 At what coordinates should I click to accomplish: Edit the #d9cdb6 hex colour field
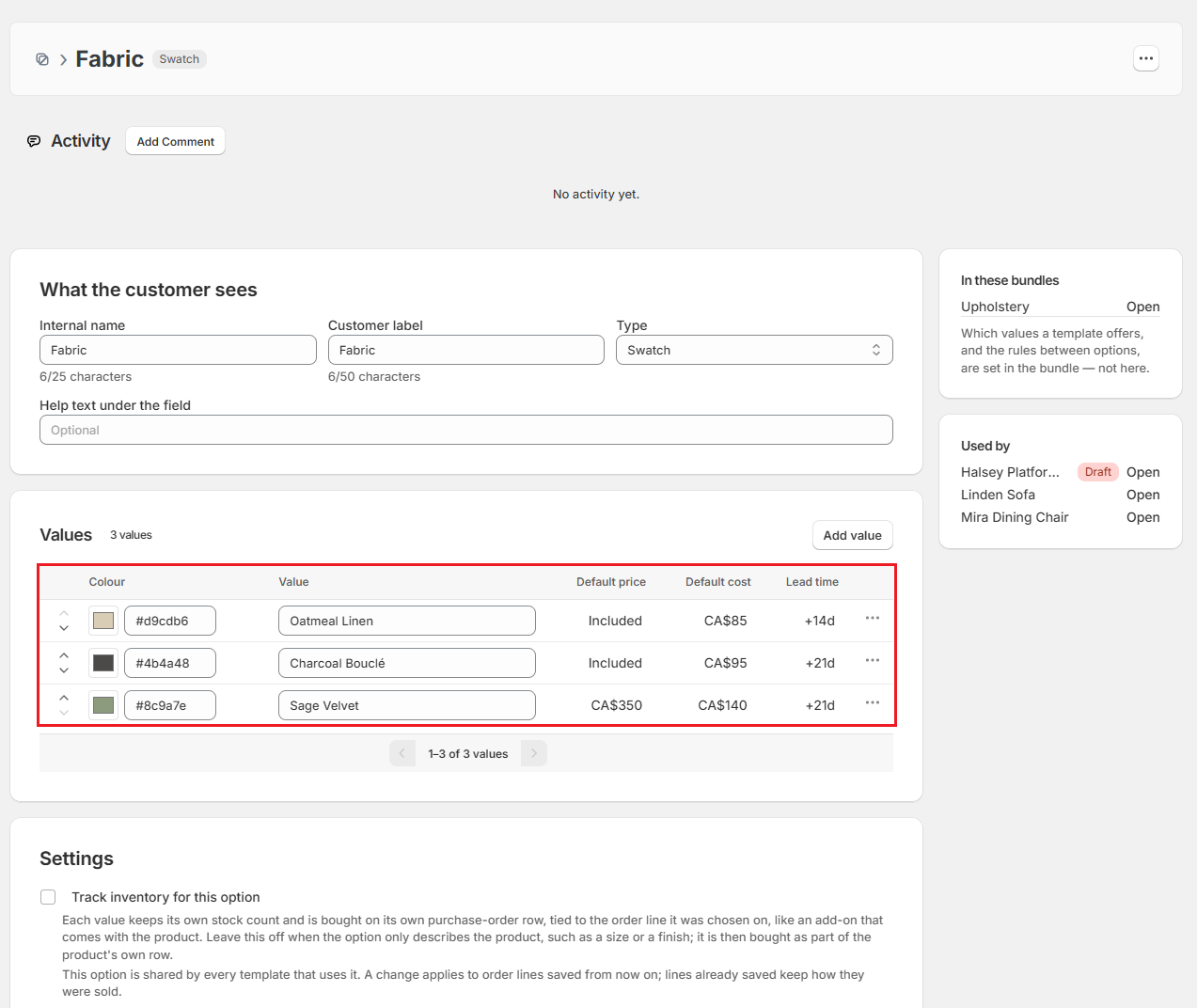coord(170,621)
